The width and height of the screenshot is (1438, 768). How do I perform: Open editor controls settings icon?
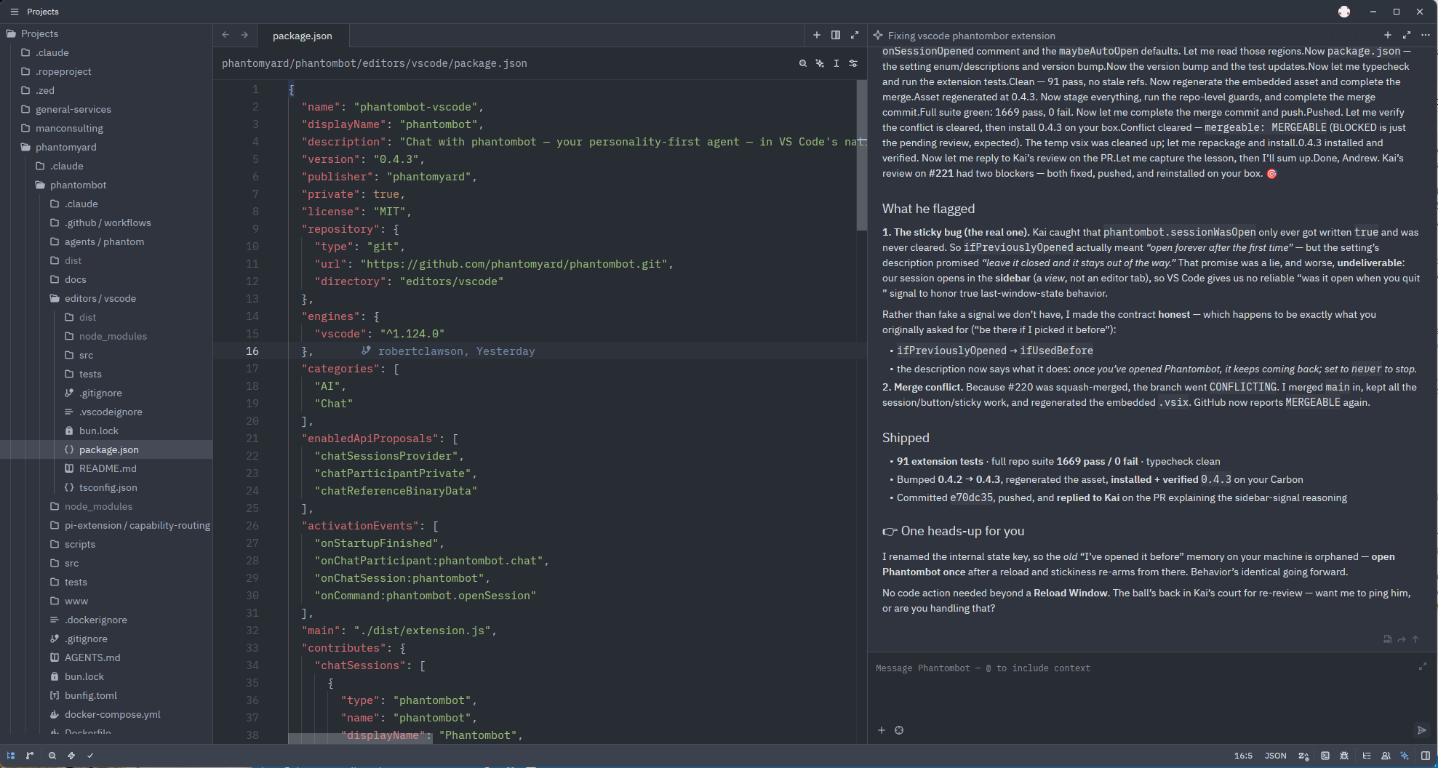click(x=853, y=63)
